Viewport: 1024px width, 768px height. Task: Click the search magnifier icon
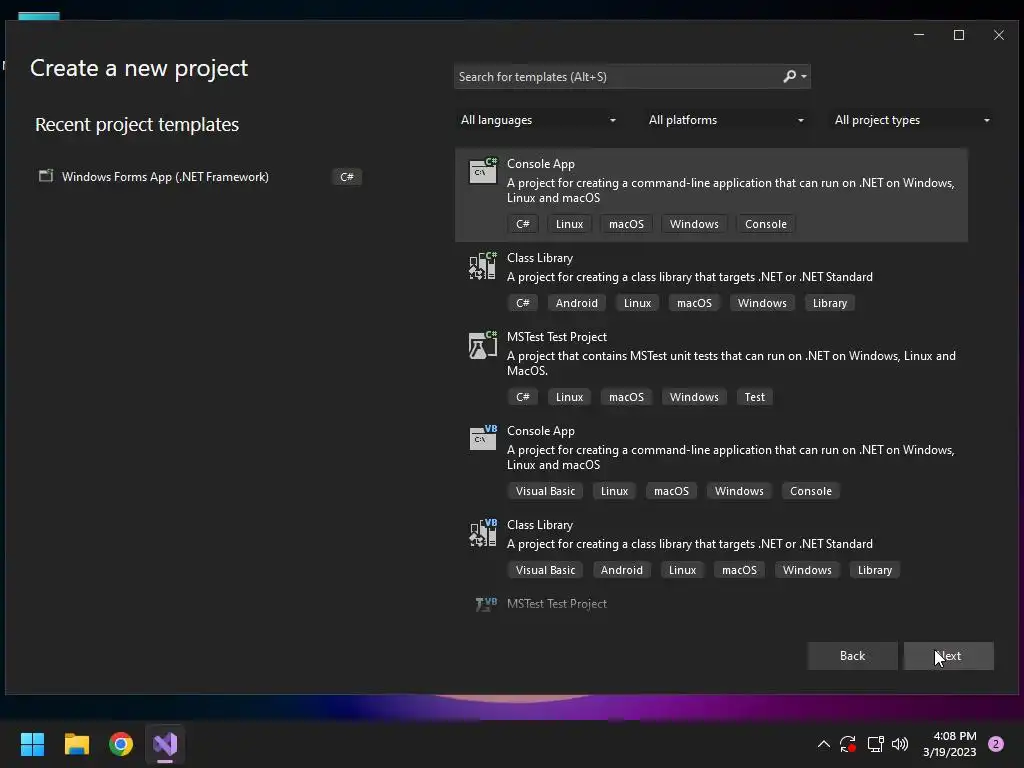[x=790, y=76]
